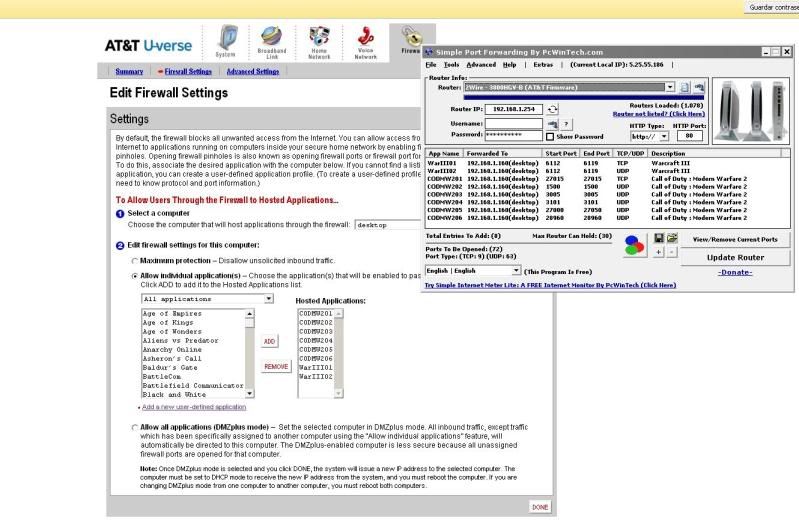Click the Username input field
The height and width of the screenshot is (524, 799).
point(514,123)
